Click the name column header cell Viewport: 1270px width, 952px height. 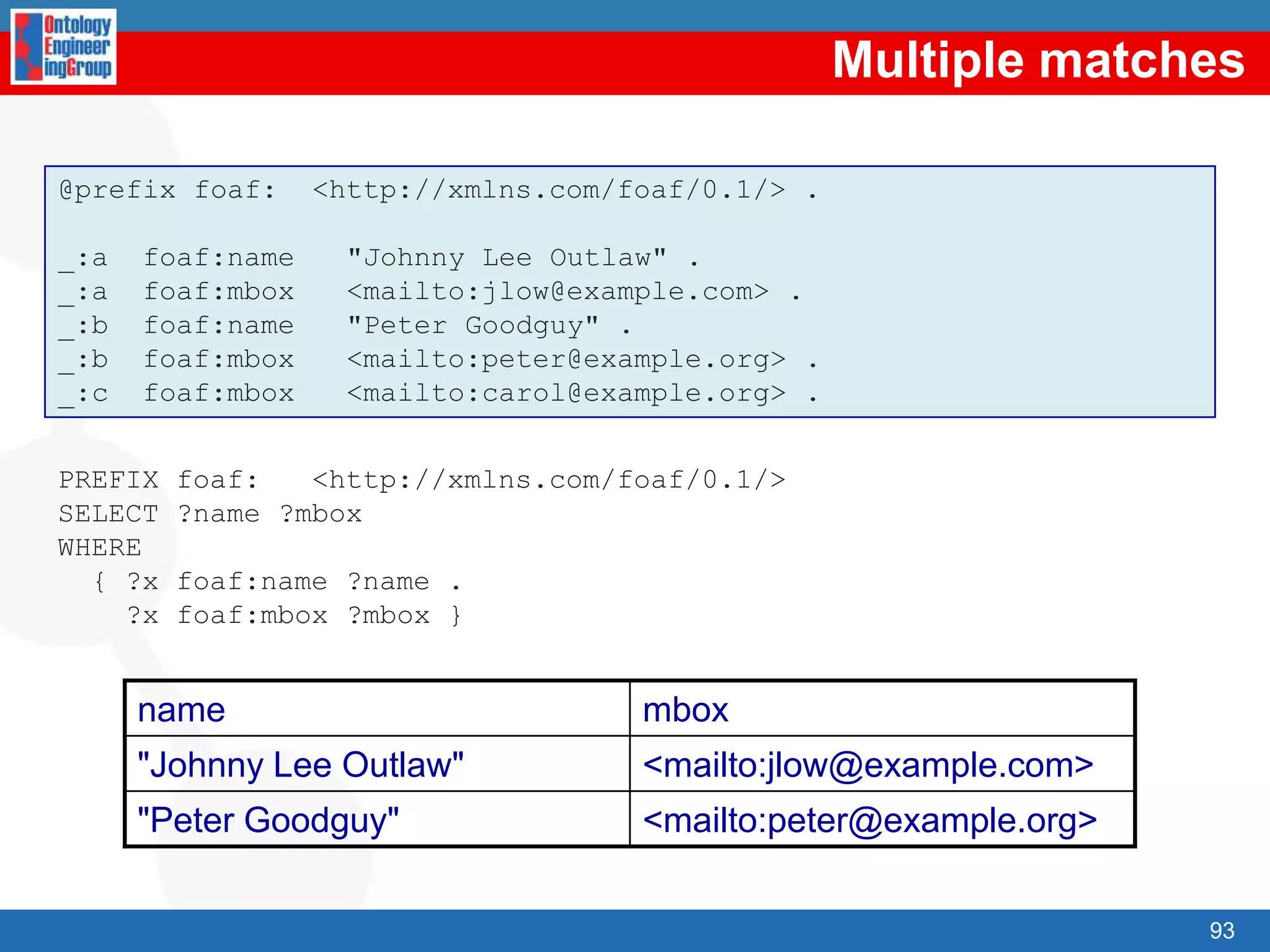(x=377, y=710)
